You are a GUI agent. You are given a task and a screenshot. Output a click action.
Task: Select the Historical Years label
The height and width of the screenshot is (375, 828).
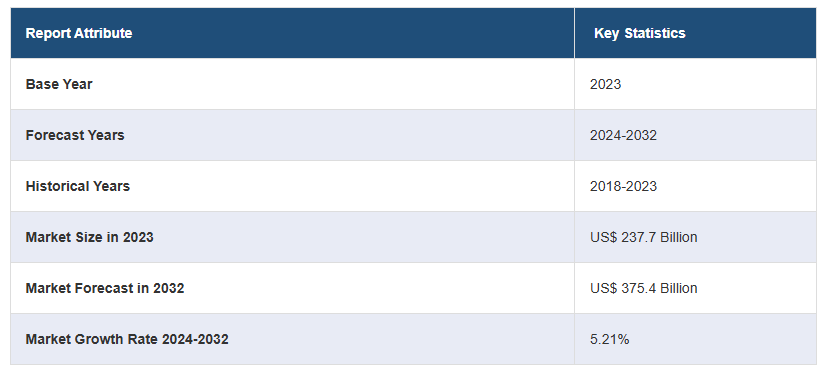[x=78, y=186]
